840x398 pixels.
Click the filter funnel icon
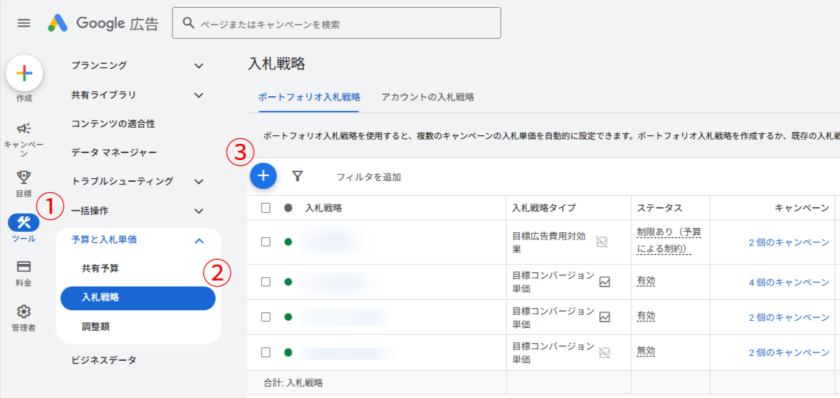(298, 176)
